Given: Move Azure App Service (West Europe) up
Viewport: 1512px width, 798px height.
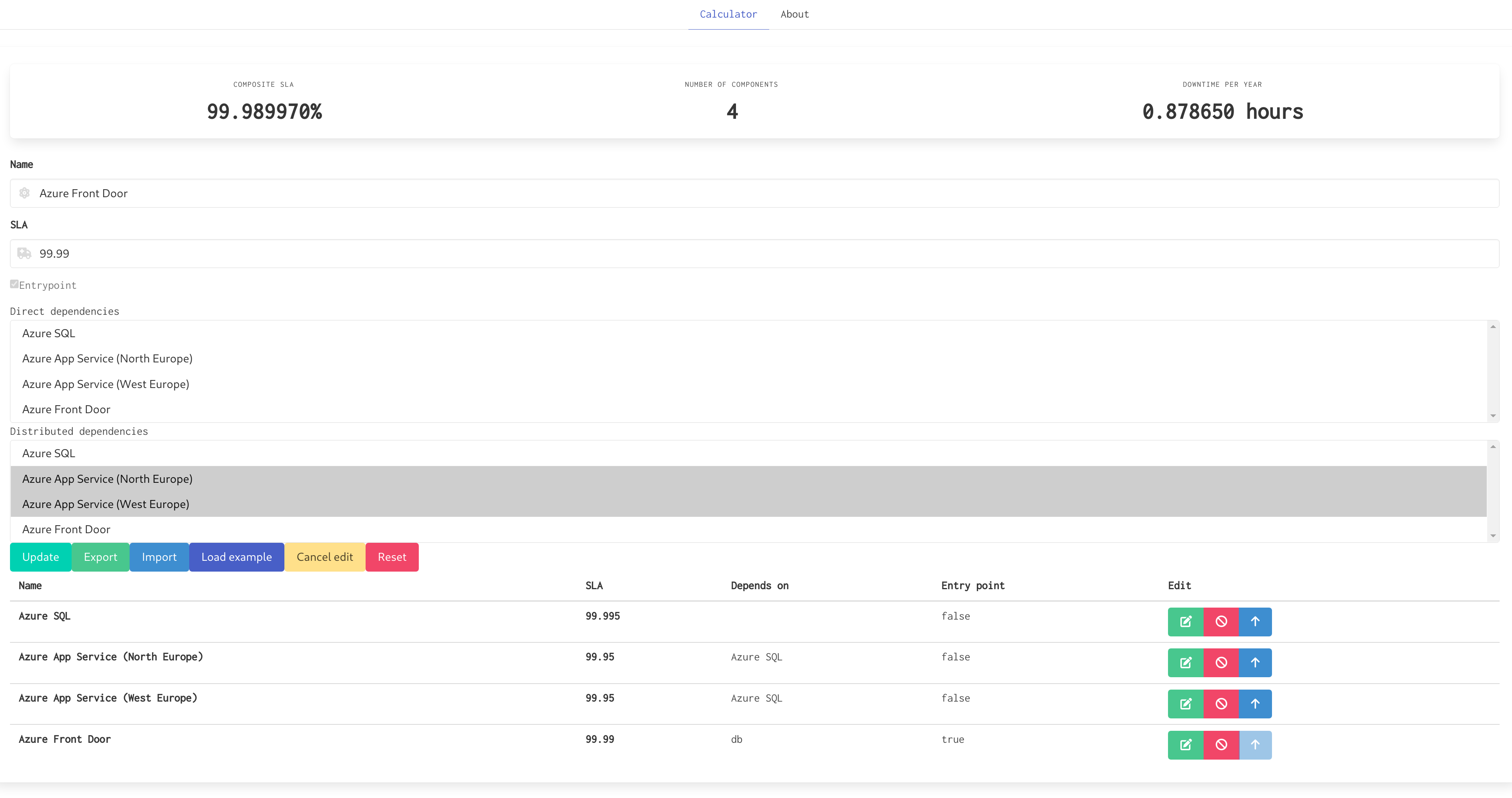Looking at the screenshot, I should click(x=1255, y=704).
